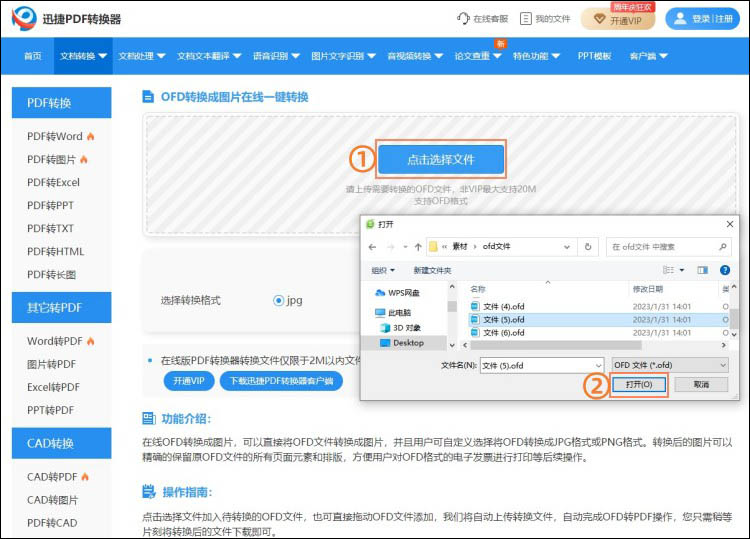Click the 登录|注册 user button

[702, 19]
